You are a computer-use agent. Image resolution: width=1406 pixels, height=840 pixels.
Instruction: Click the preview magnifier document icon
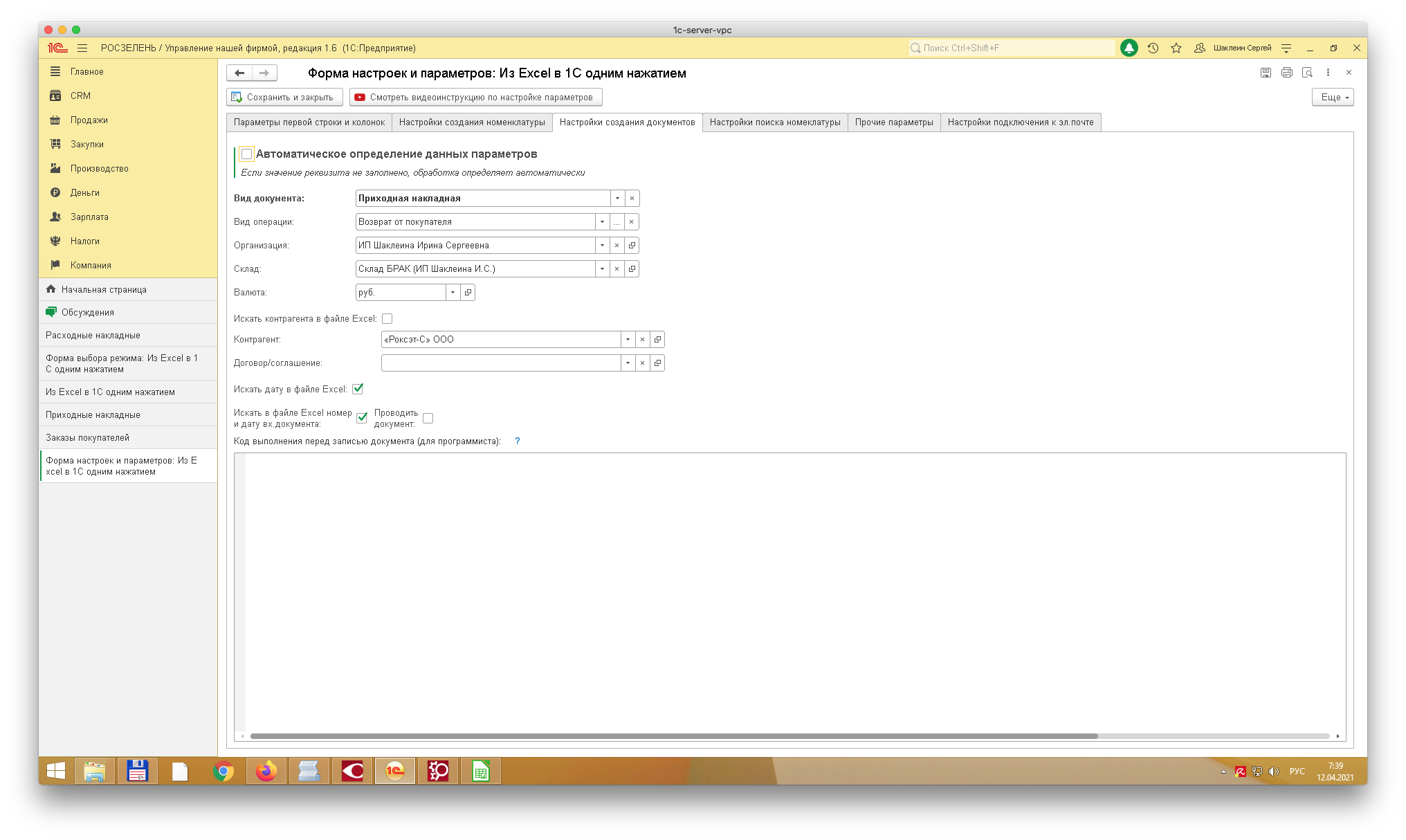point(1307,73)
